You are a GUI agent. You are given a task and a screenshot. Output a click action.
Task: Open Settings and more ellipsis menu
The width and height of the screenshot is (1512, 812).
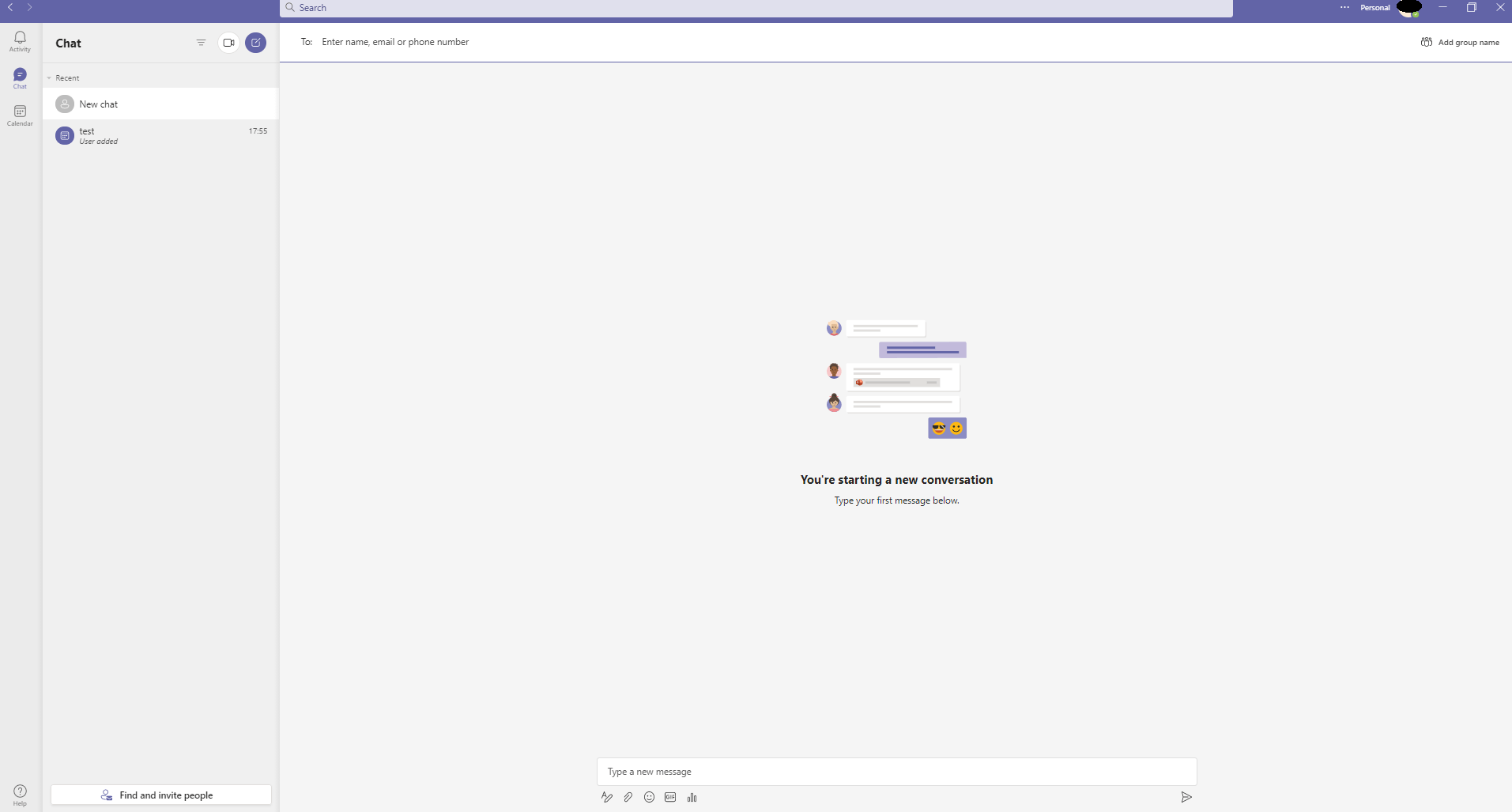coord(1344,7)
